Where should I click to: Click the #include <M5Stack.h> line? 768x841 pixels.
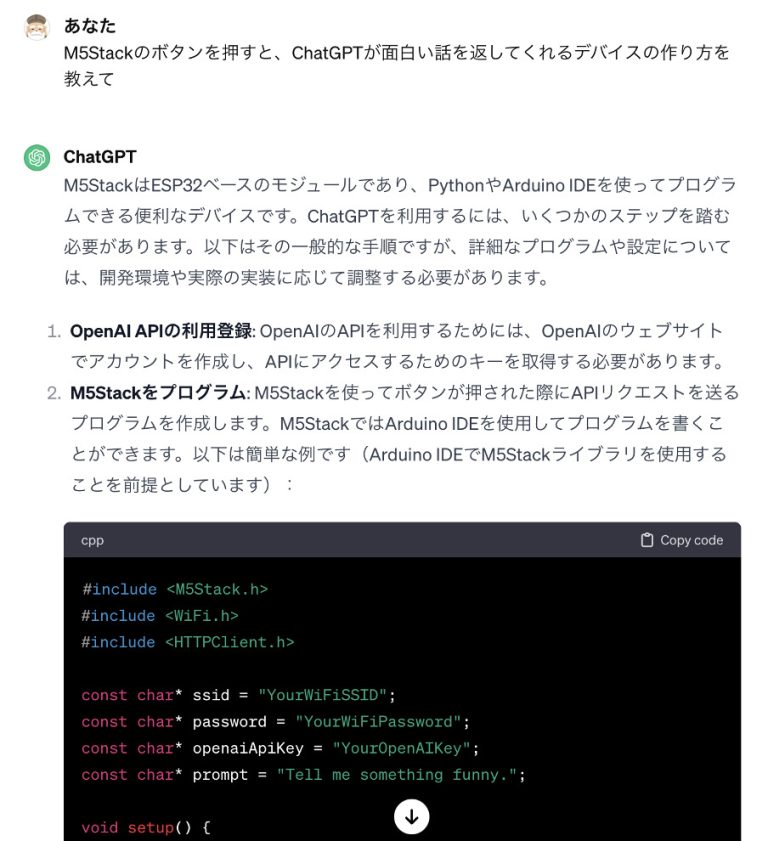coord(175,589)
